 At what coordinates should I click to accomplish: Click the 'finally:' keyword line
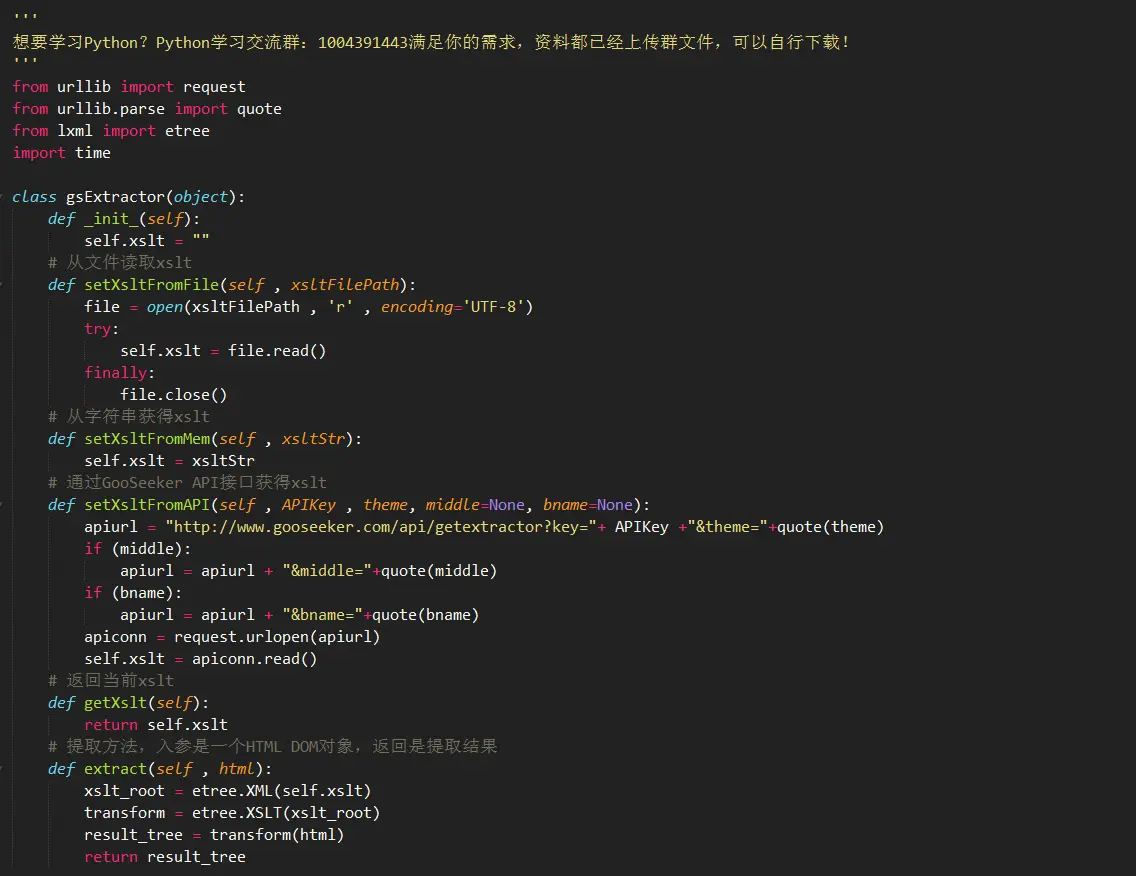point(120,372)
